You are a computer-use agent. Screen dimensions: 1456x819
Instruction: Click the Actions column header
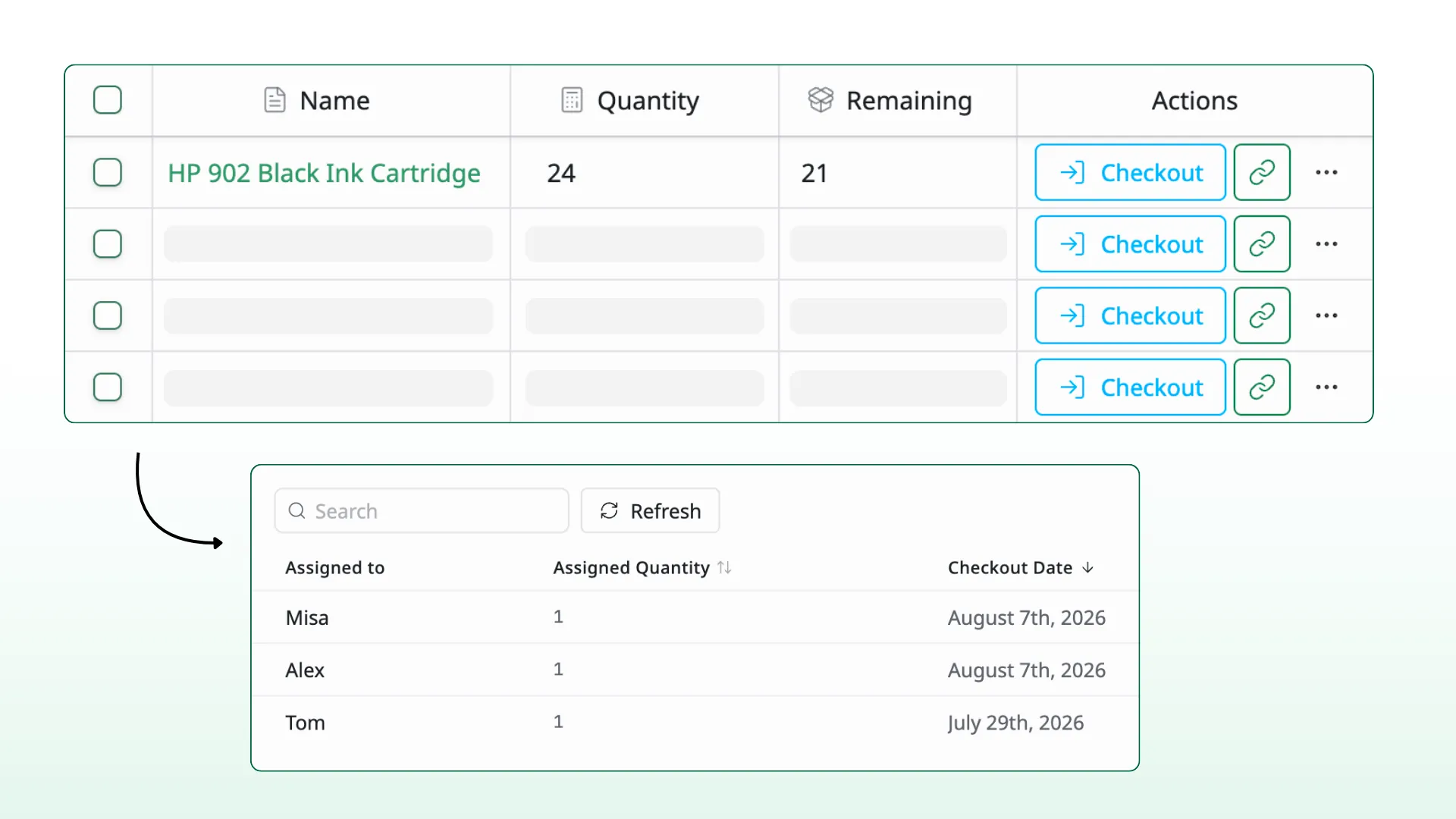(1194, 100)
